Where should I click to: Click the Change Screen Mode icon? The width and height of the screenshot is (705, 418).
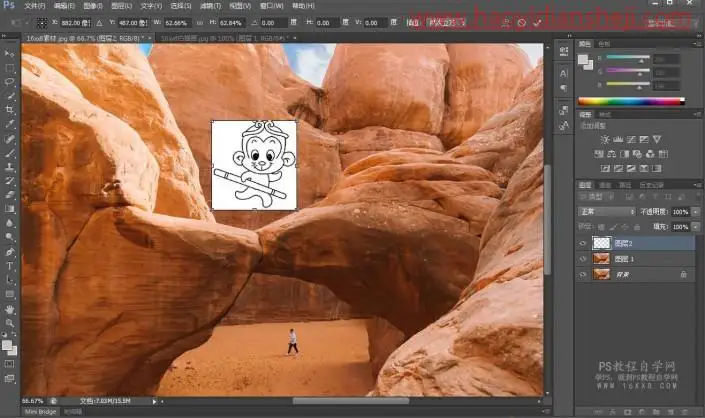coord(9,379)
